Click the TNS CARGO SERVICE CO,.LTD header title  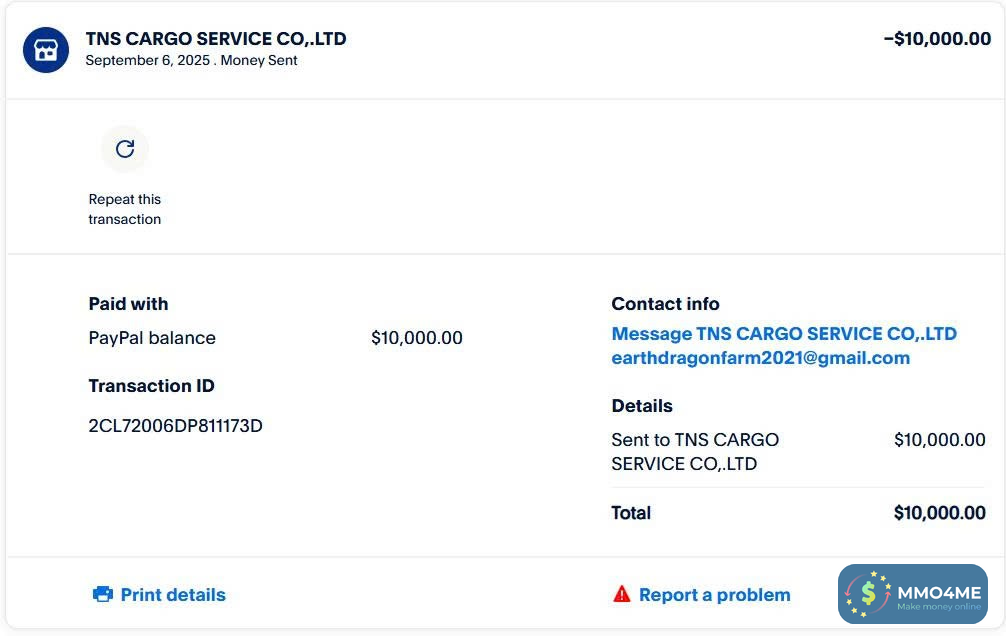pyautogui.click(x=216, y=39)
